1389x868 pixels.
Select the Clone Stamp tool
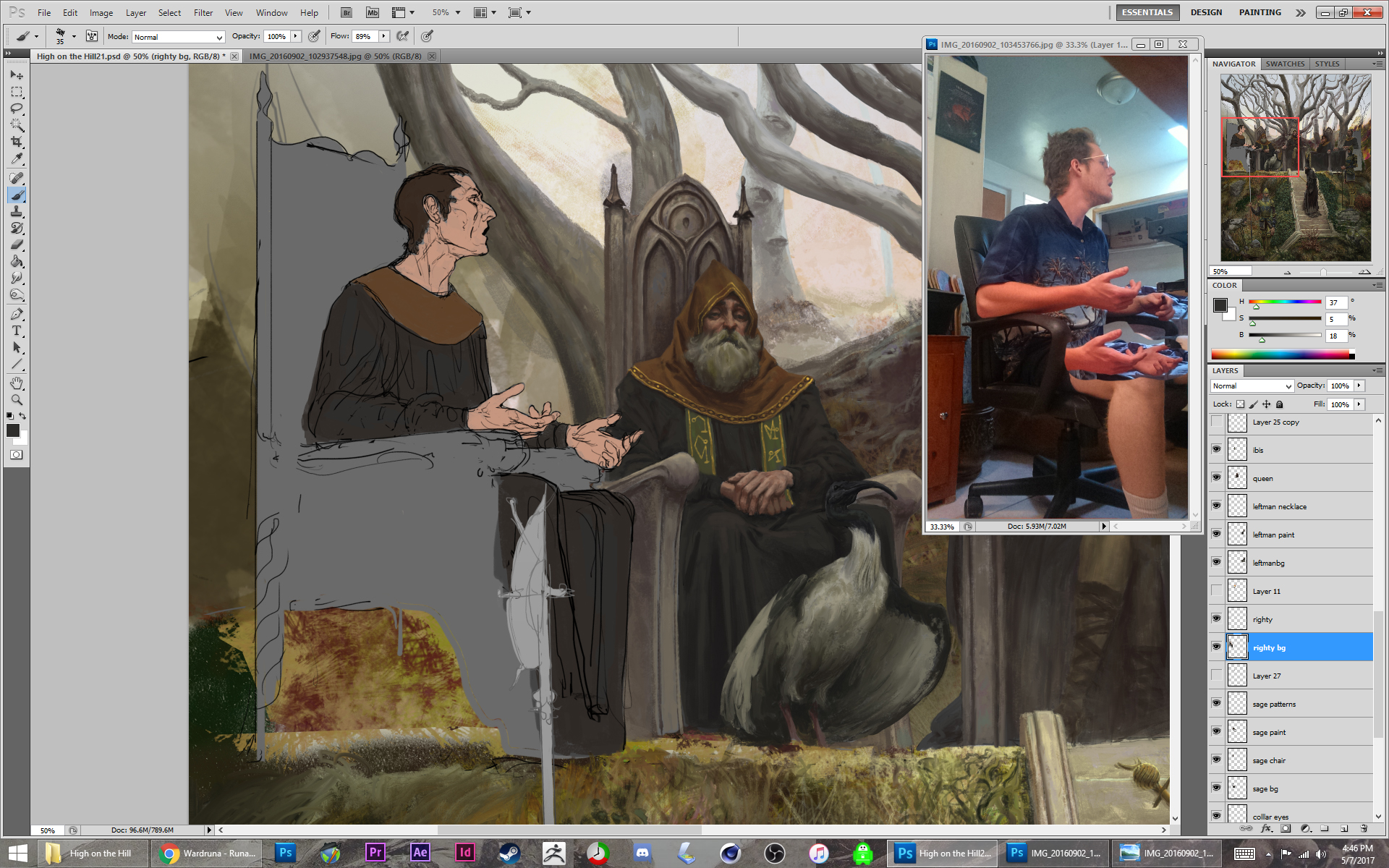tap(17, 211)
